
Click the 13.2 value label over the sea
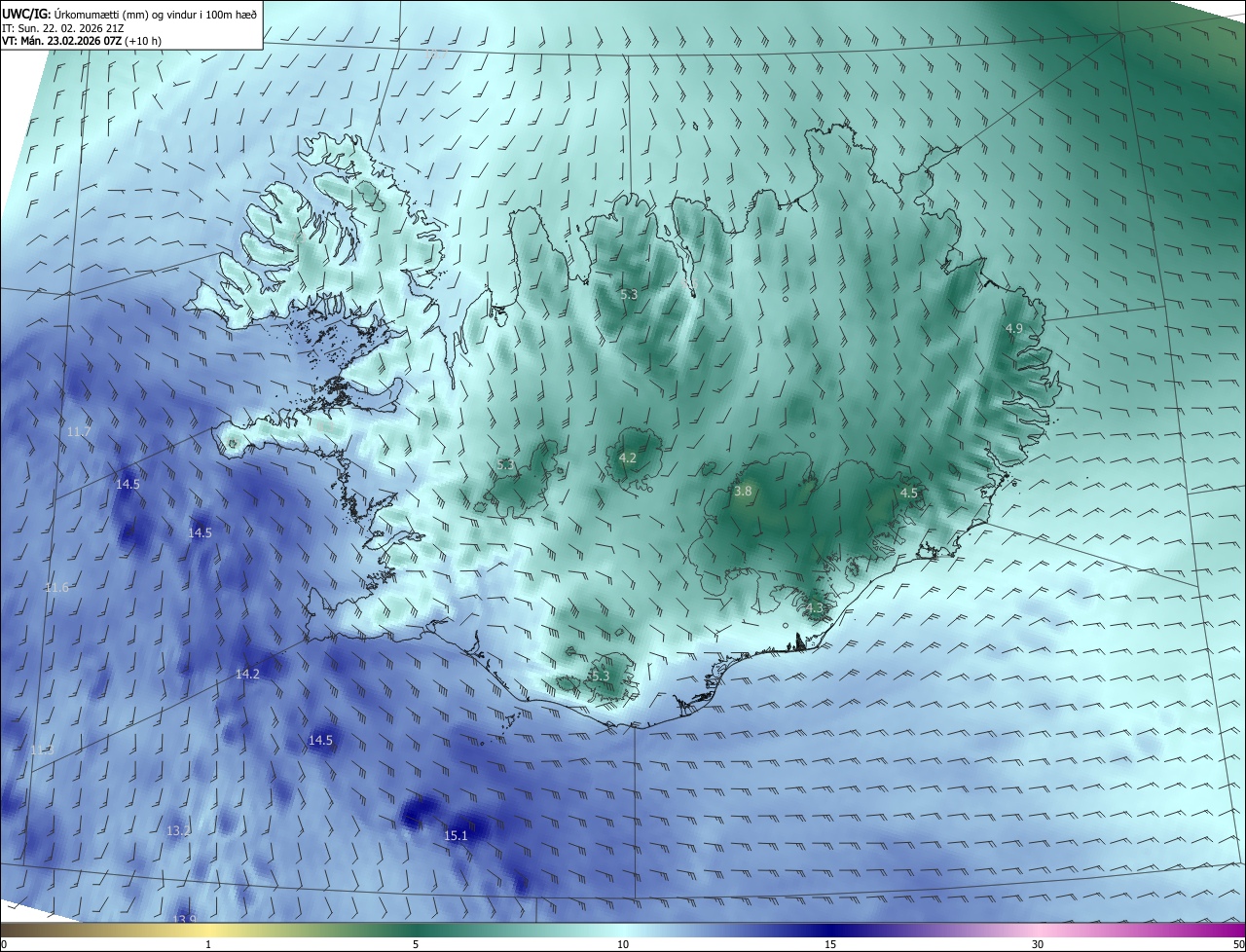point(178,830)
